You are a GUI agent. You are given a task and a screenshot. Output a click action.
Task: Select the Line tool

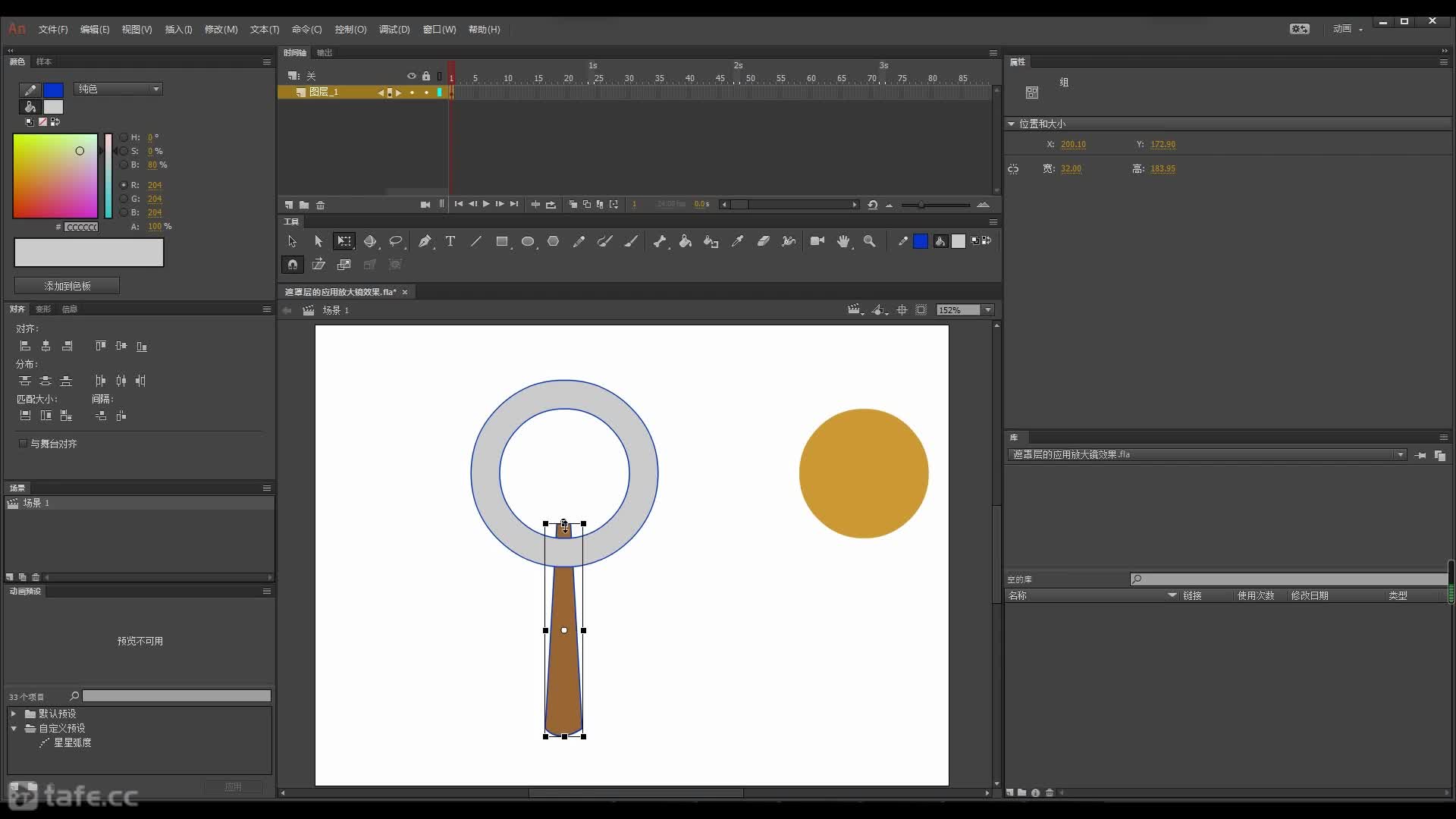[x=475, y=241]
